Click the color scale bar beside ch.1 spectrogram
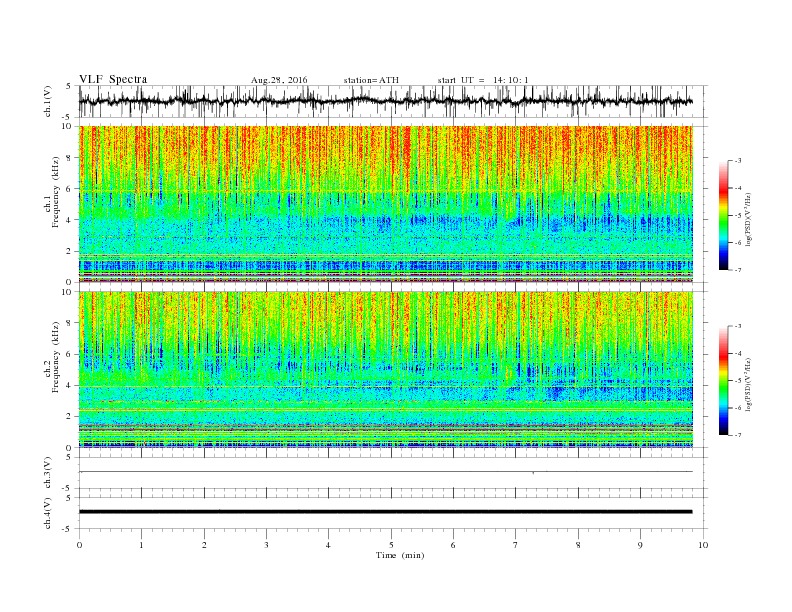 pos(723,215)
